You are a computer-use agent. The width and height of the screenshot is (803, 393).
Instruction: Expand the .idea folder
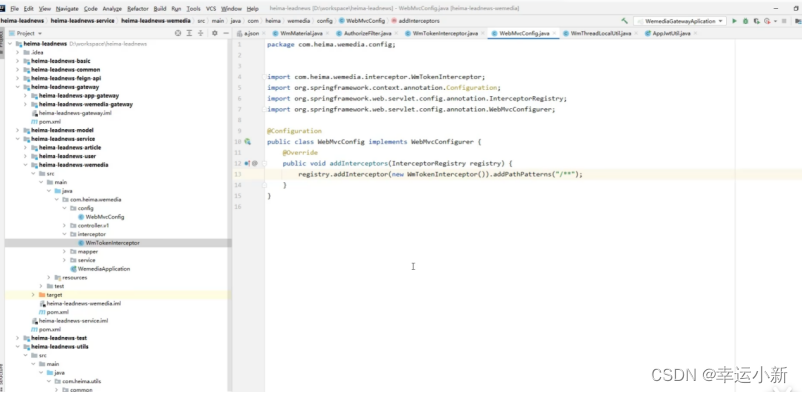pyautogui.click(x=18, y=52)
